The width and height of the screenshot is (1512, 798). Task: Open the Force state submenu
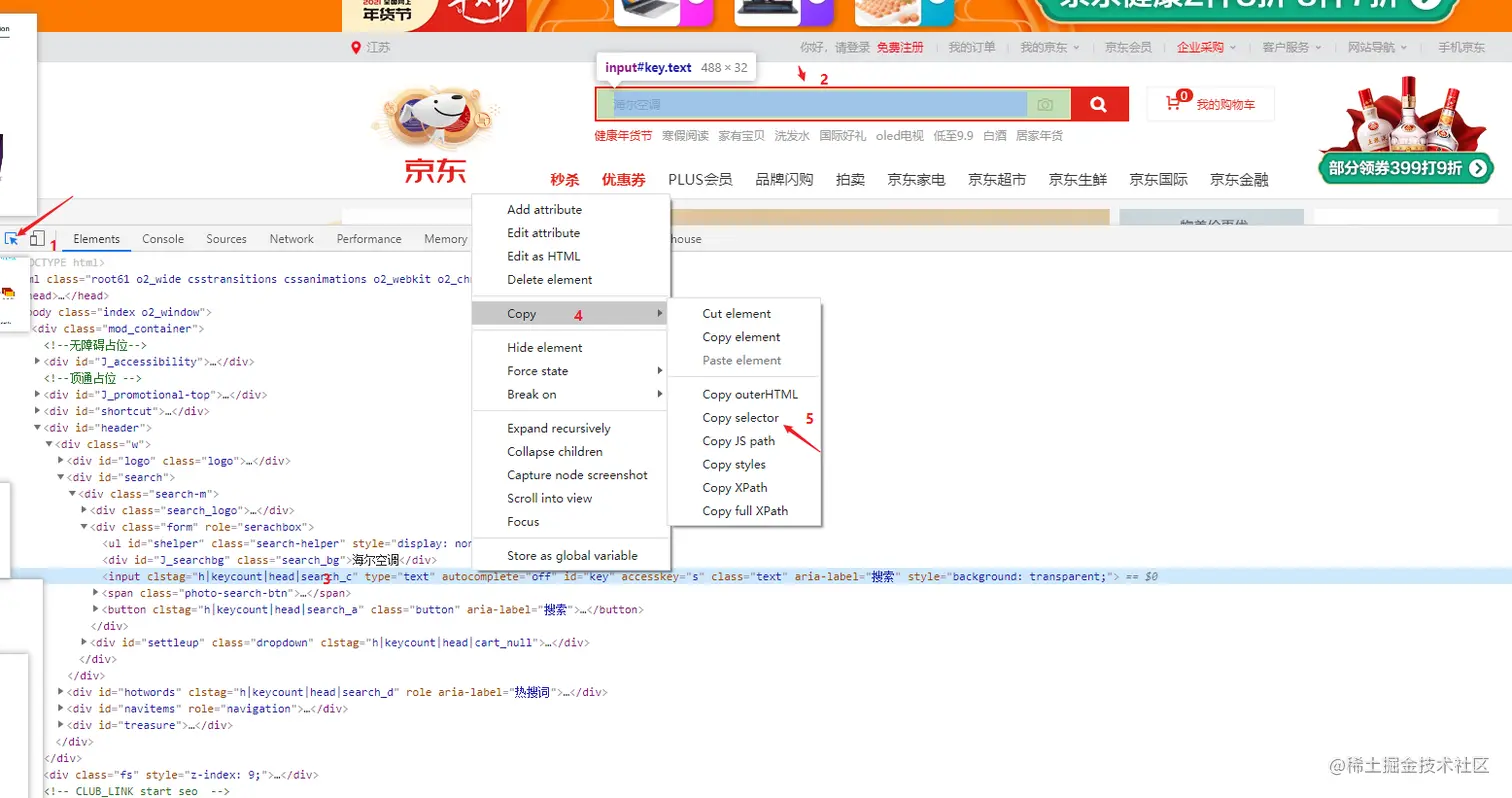click(571, 371)
